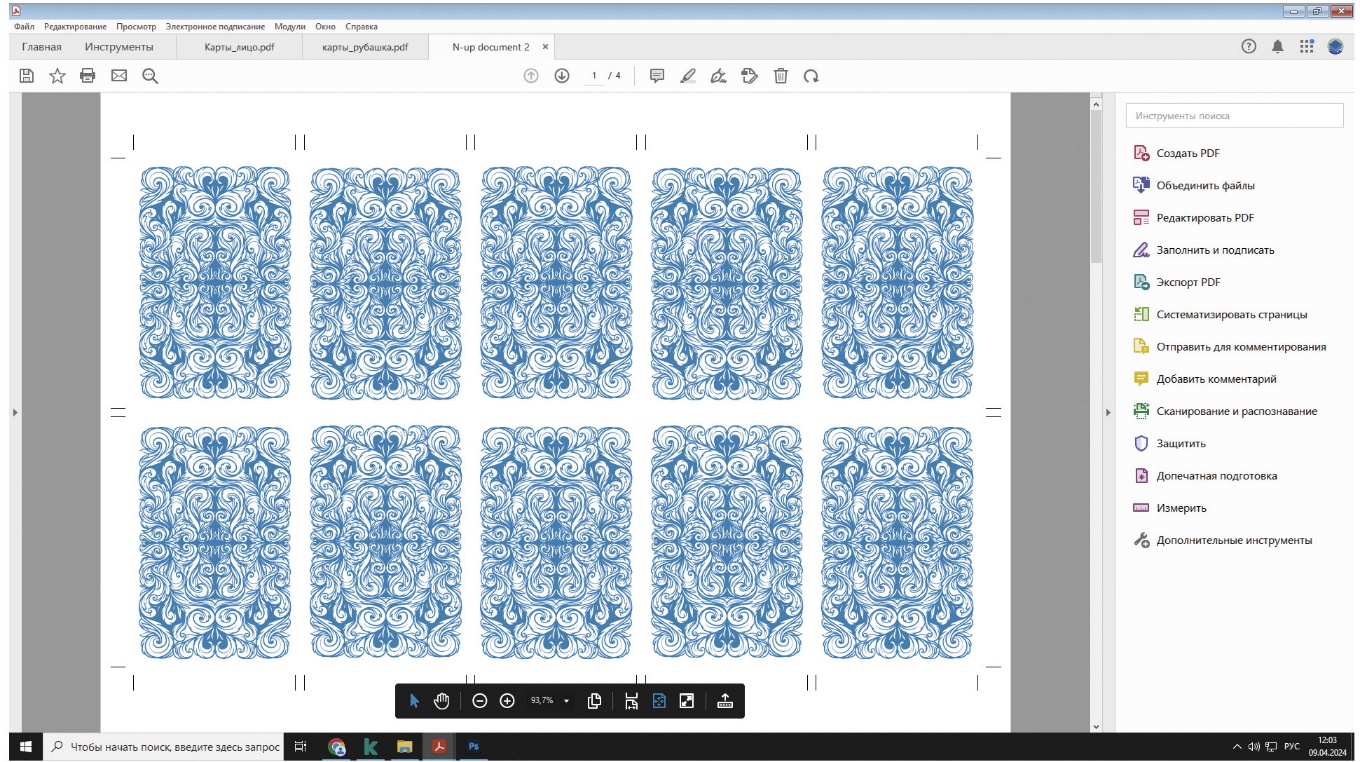Rotate page clockwise icon
The width and height of the screenshot is (1360, 762).
(x=811, y=76)
